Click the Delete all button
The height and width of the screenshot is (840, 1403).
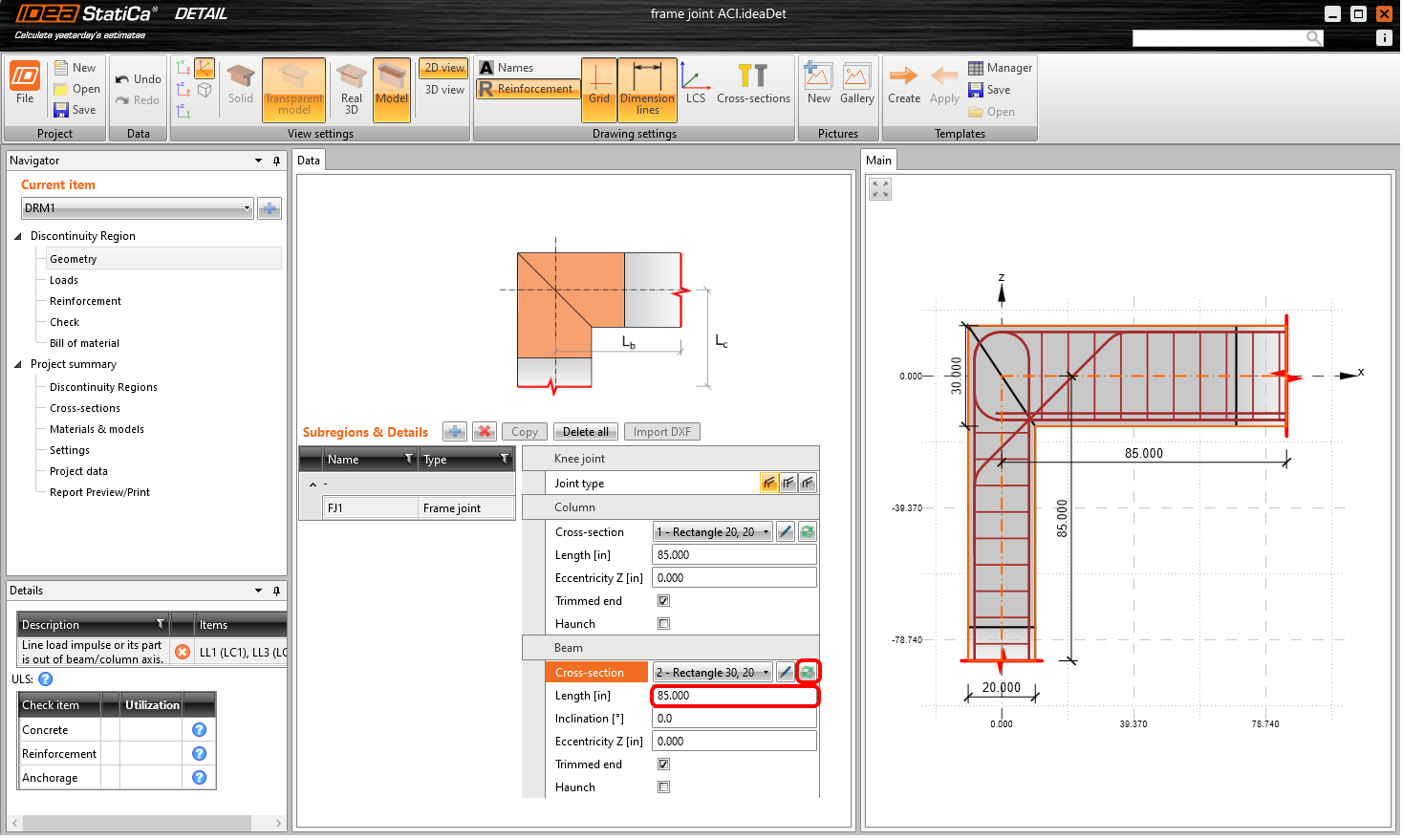[585, 432]
